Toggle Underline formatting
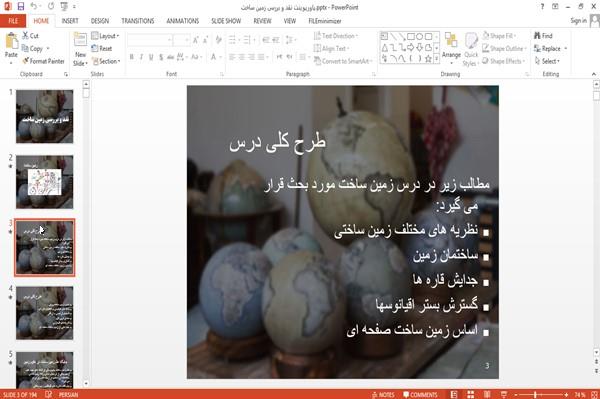The width and height of the screenshot is (600, 399). pos(151,57)
